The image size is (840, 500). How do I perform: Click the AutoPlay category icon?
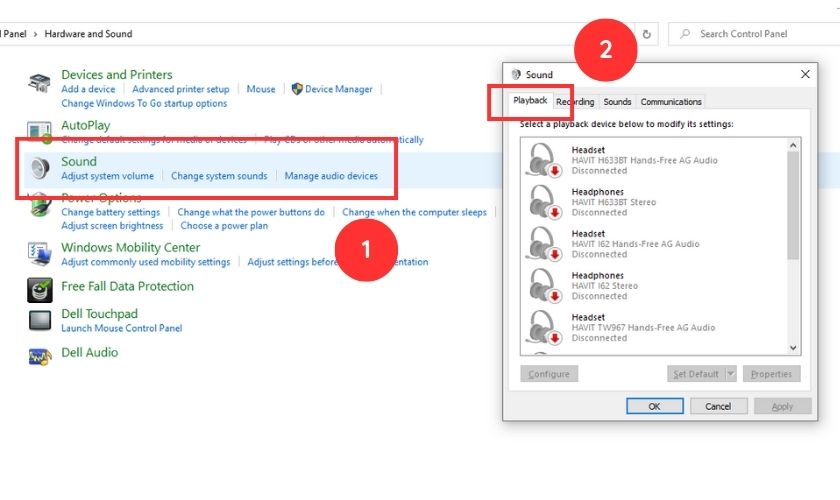pos(39,132)
